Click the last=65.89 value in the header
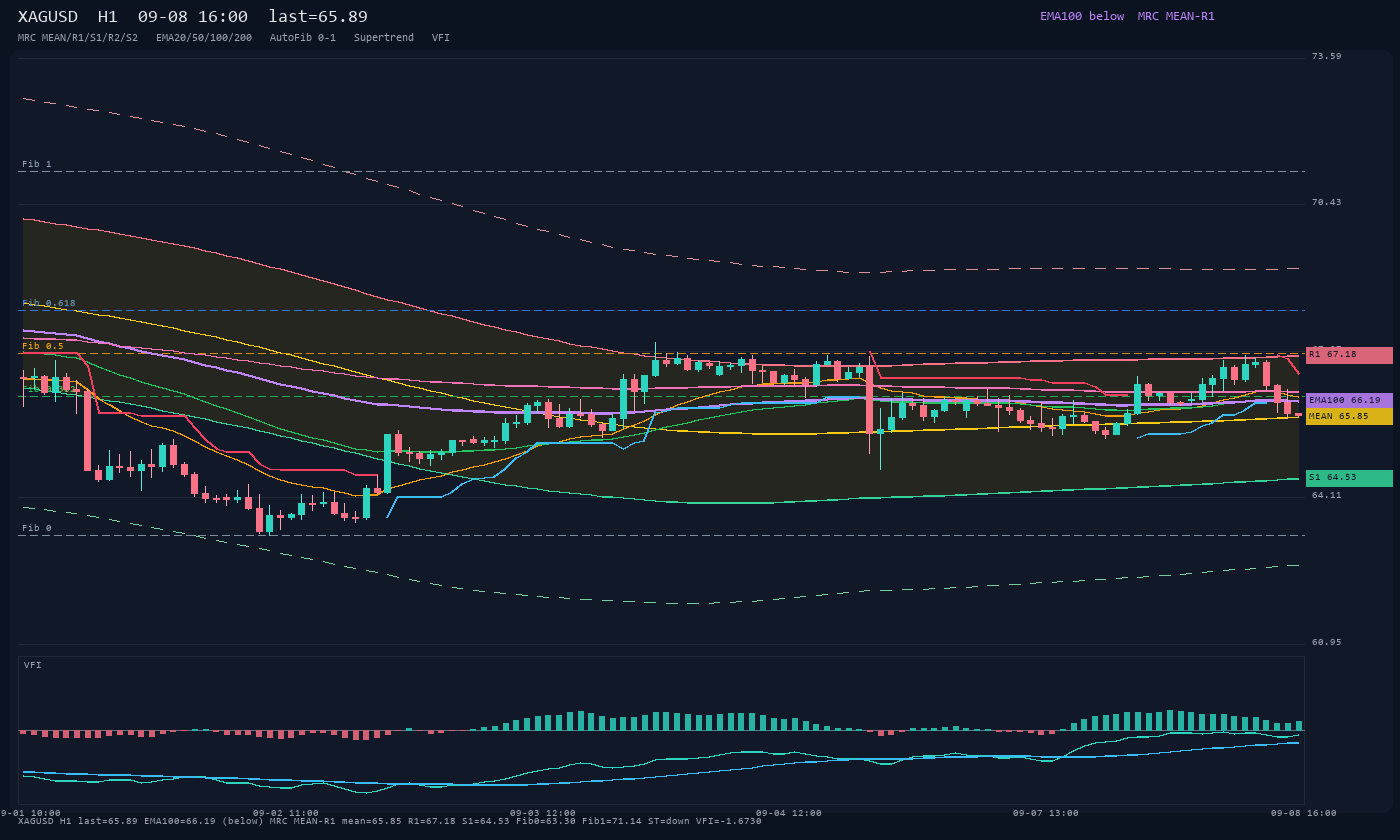1400x840 pixels. pyautogui.click(x=318, y=17)
